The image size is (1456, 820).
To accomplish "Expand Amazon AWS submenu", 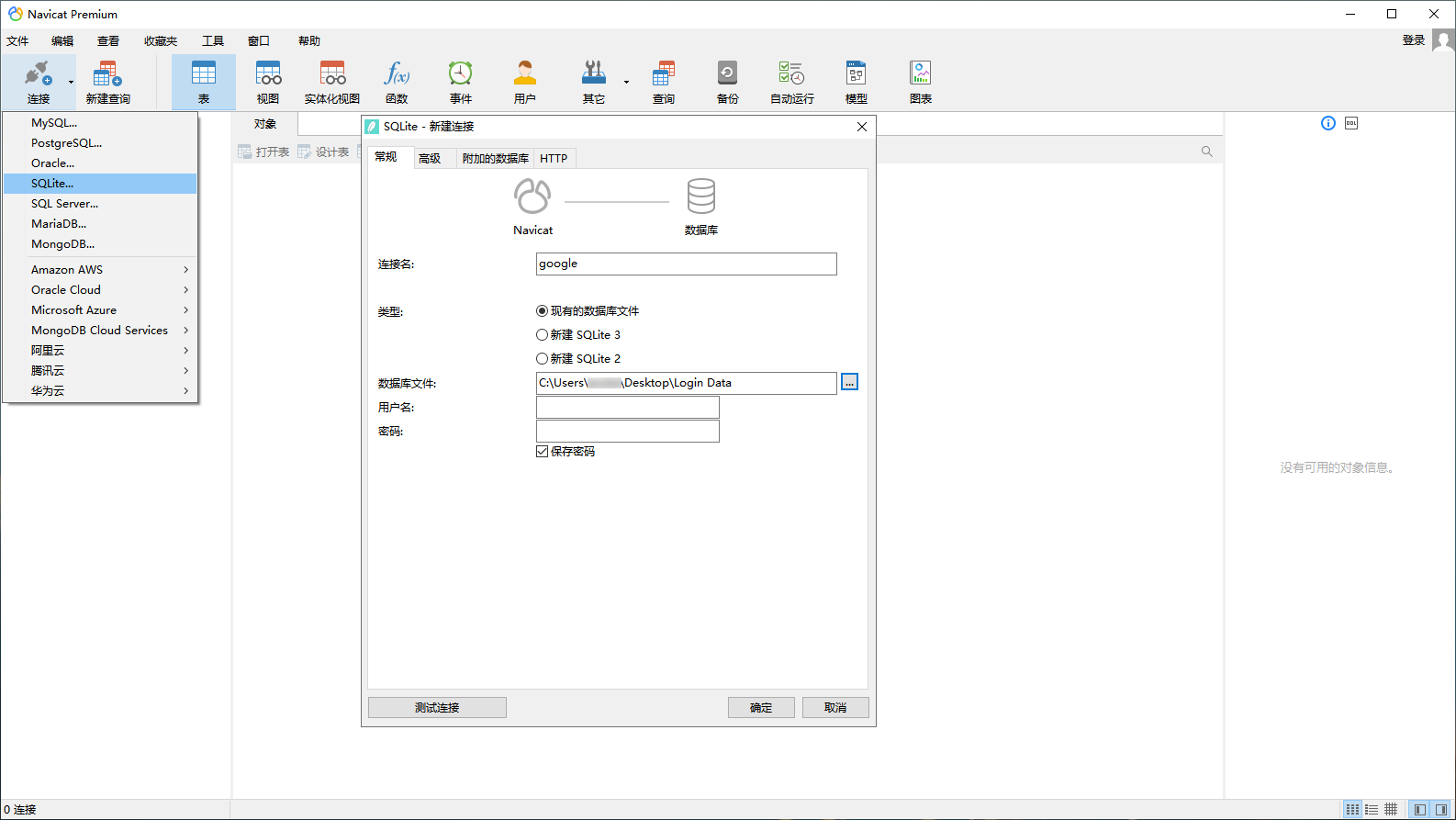I will click(x=101, y=270).
